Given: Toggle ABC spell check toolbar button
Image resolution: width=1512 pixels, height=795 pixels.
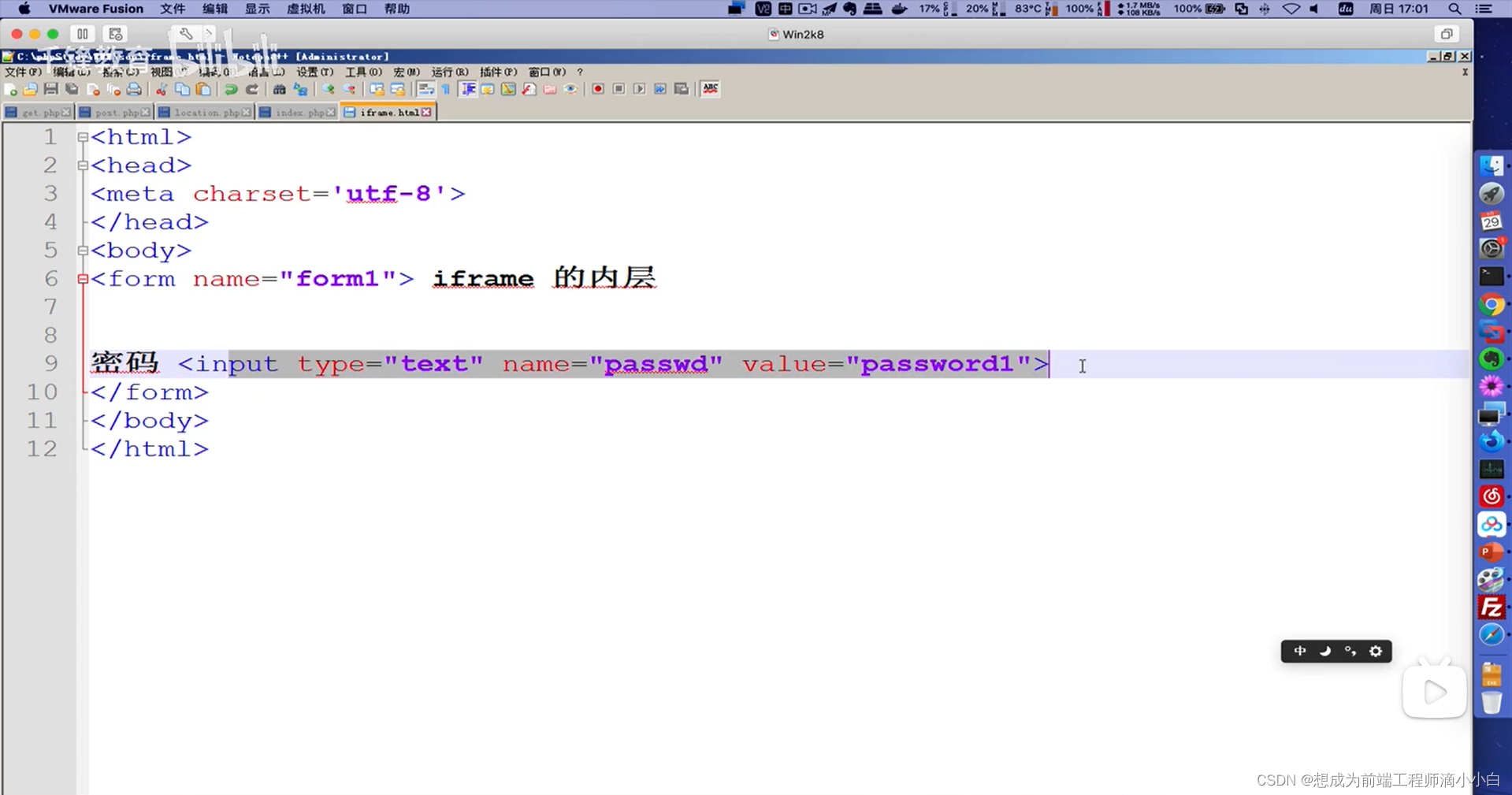Looking at the screenshot, I should click(x=710, y=89).
